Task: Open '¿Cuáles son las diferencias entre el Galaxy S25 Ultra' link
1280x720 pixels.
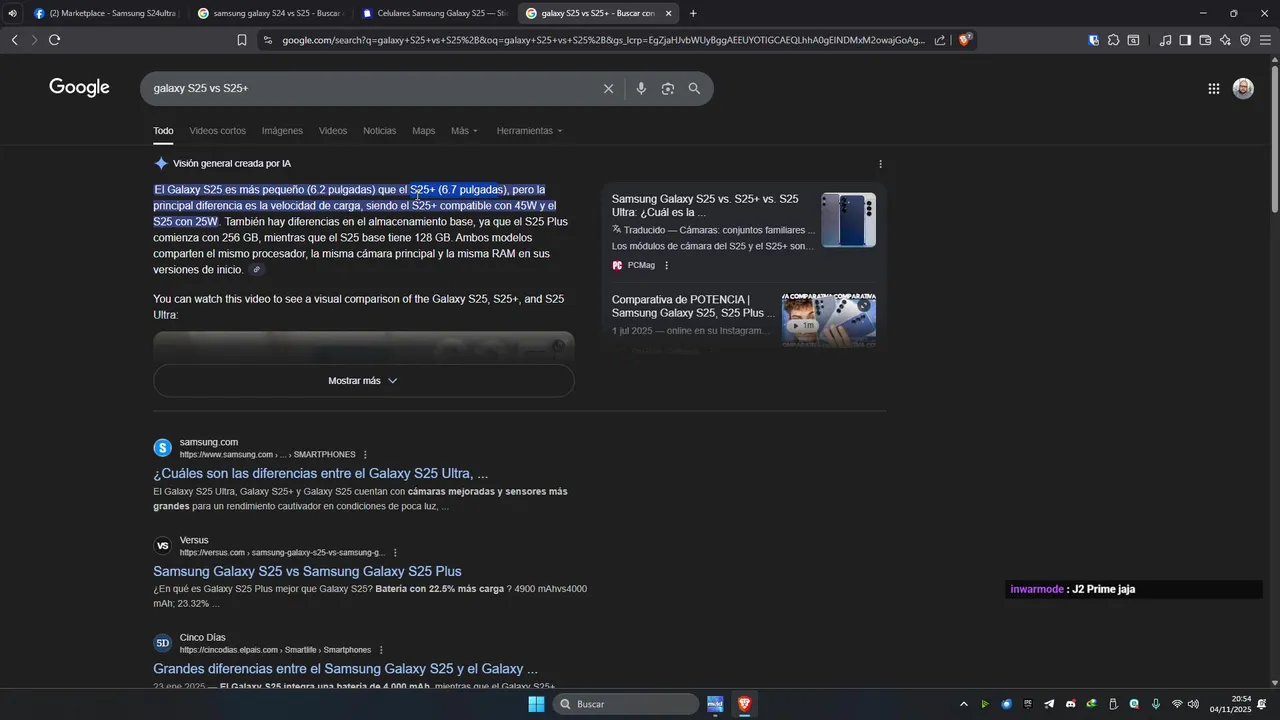Action: pyautogui.click(x=320, y=474)
